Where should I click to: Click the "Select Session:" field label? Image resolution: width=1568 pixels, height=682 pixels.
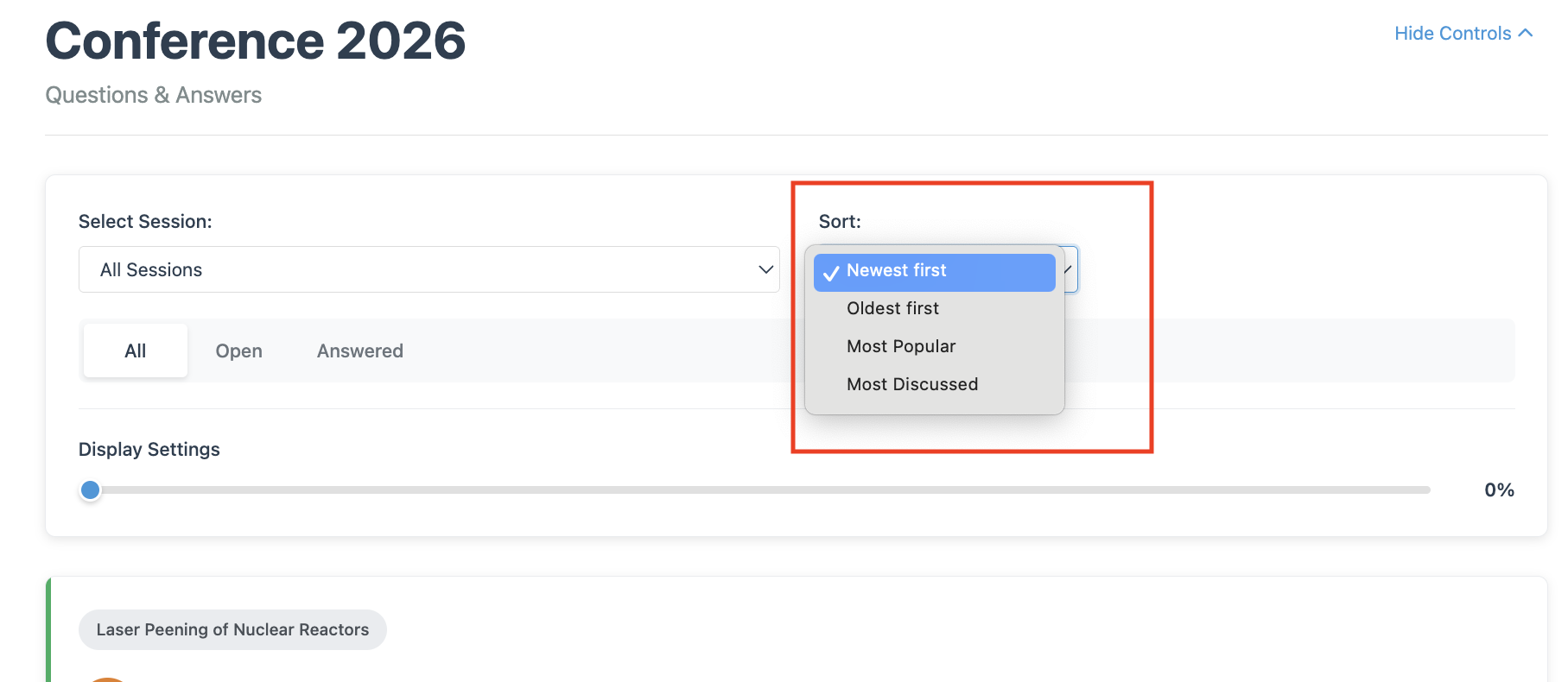point(145,221)
